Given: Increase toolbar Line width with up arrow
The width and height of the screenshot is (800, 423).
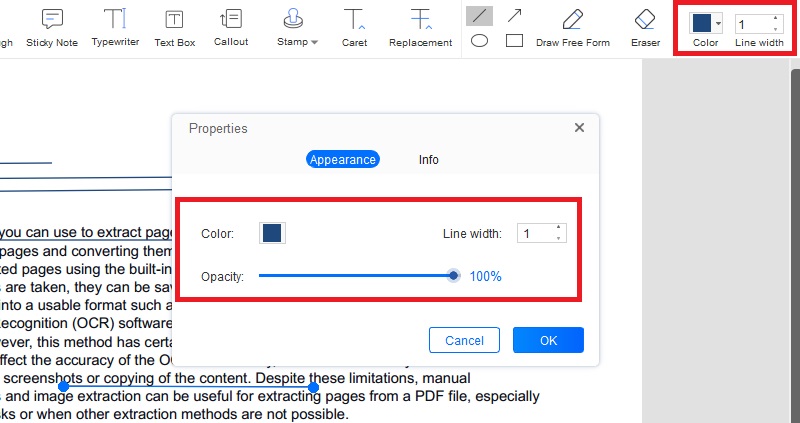Looking at the screenshot, I should tap(776, 18).
